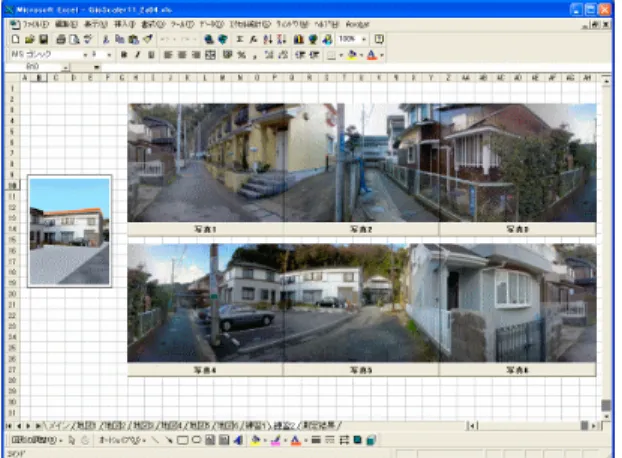Switch to the first sheet tab メイン

[60, 425]
